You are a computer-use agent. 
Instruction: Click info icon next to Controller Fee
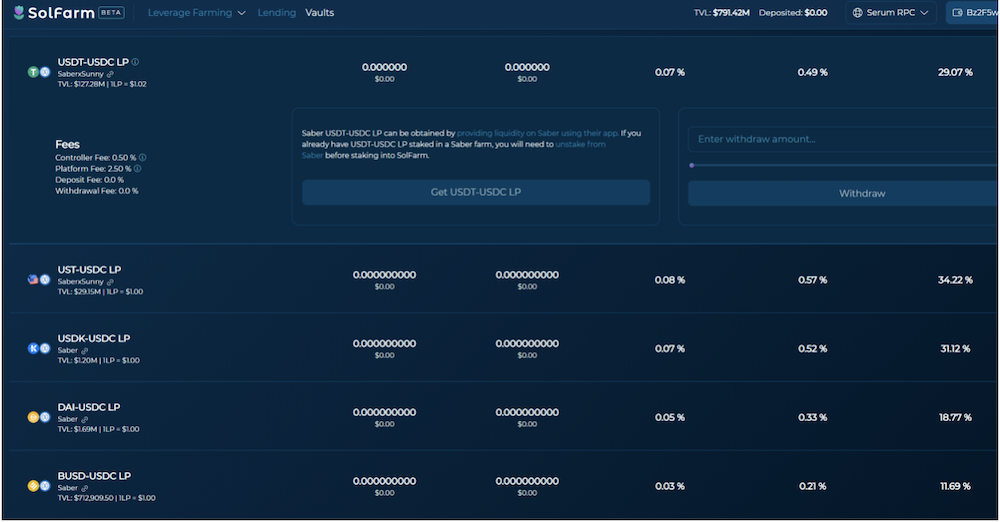click(x=142, y=157)
